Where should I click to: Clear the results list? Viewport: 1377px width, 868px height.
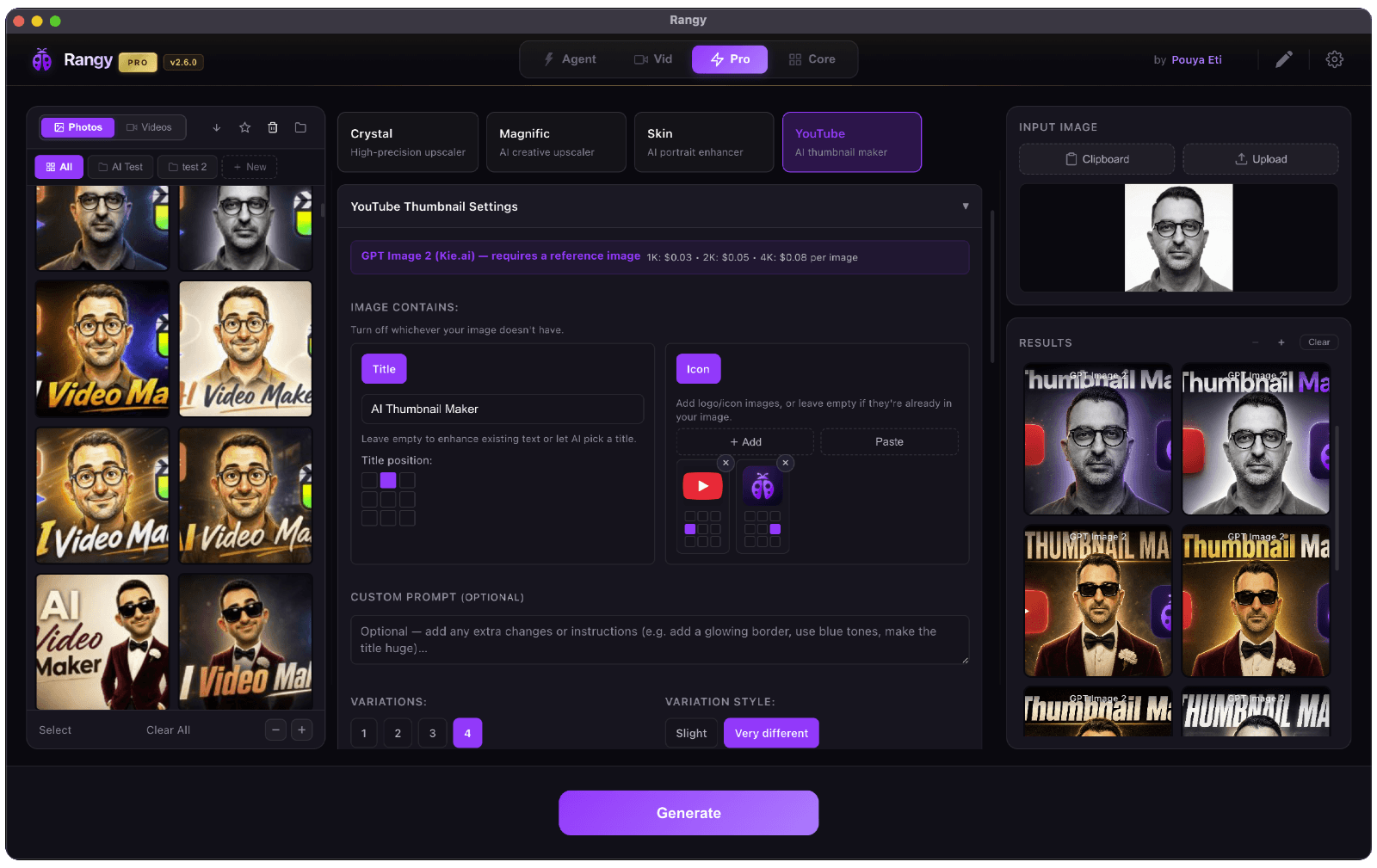tap(1318, 342)
